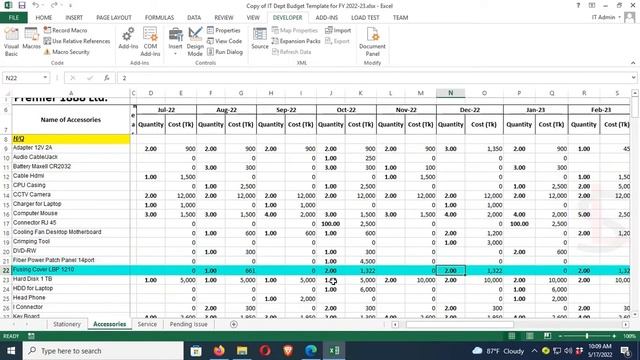
Task: Open Microsoft Edge from taskbar
Action: tap(311, 351)
